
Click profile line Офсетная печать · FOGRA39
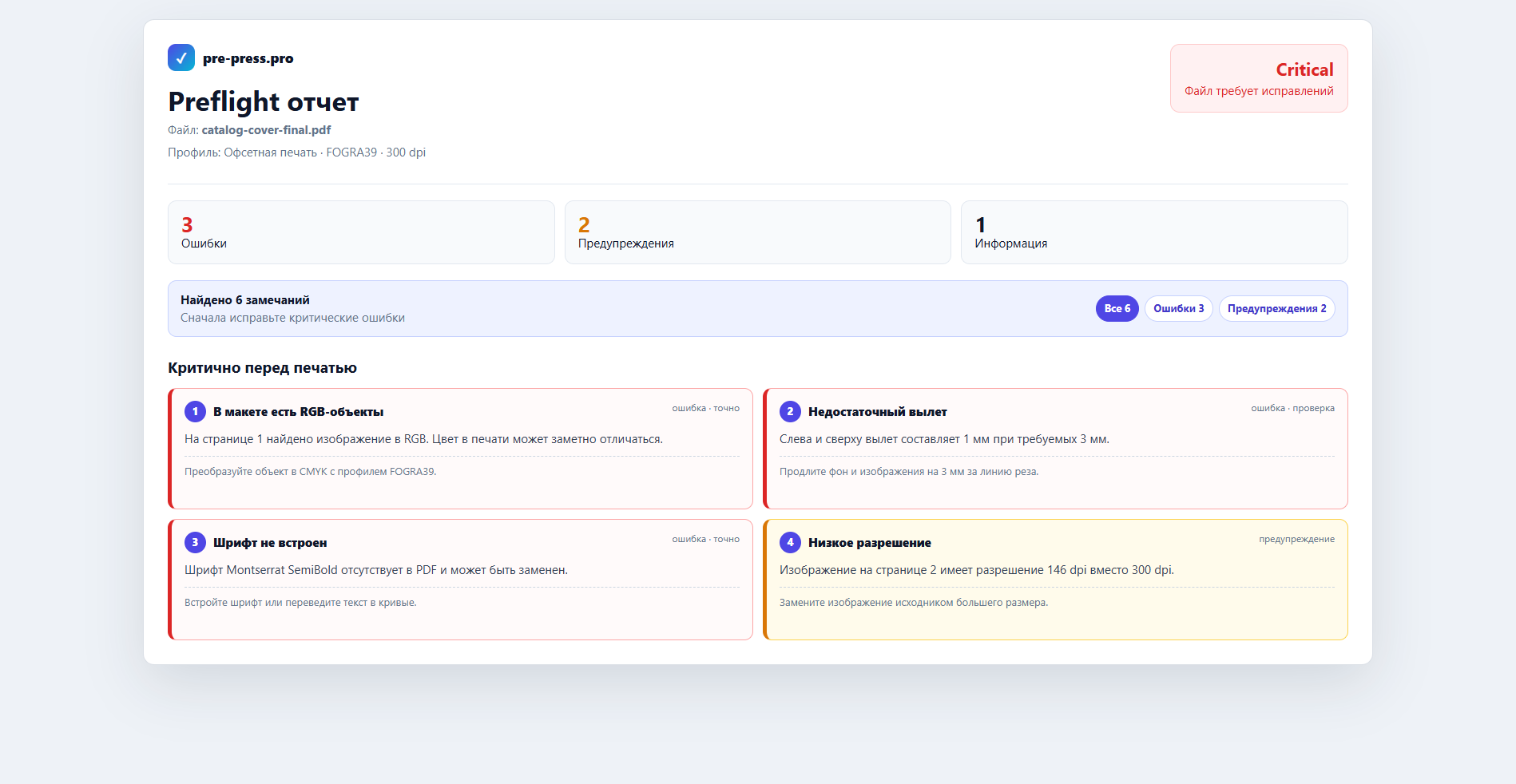(x=296, y=152)
